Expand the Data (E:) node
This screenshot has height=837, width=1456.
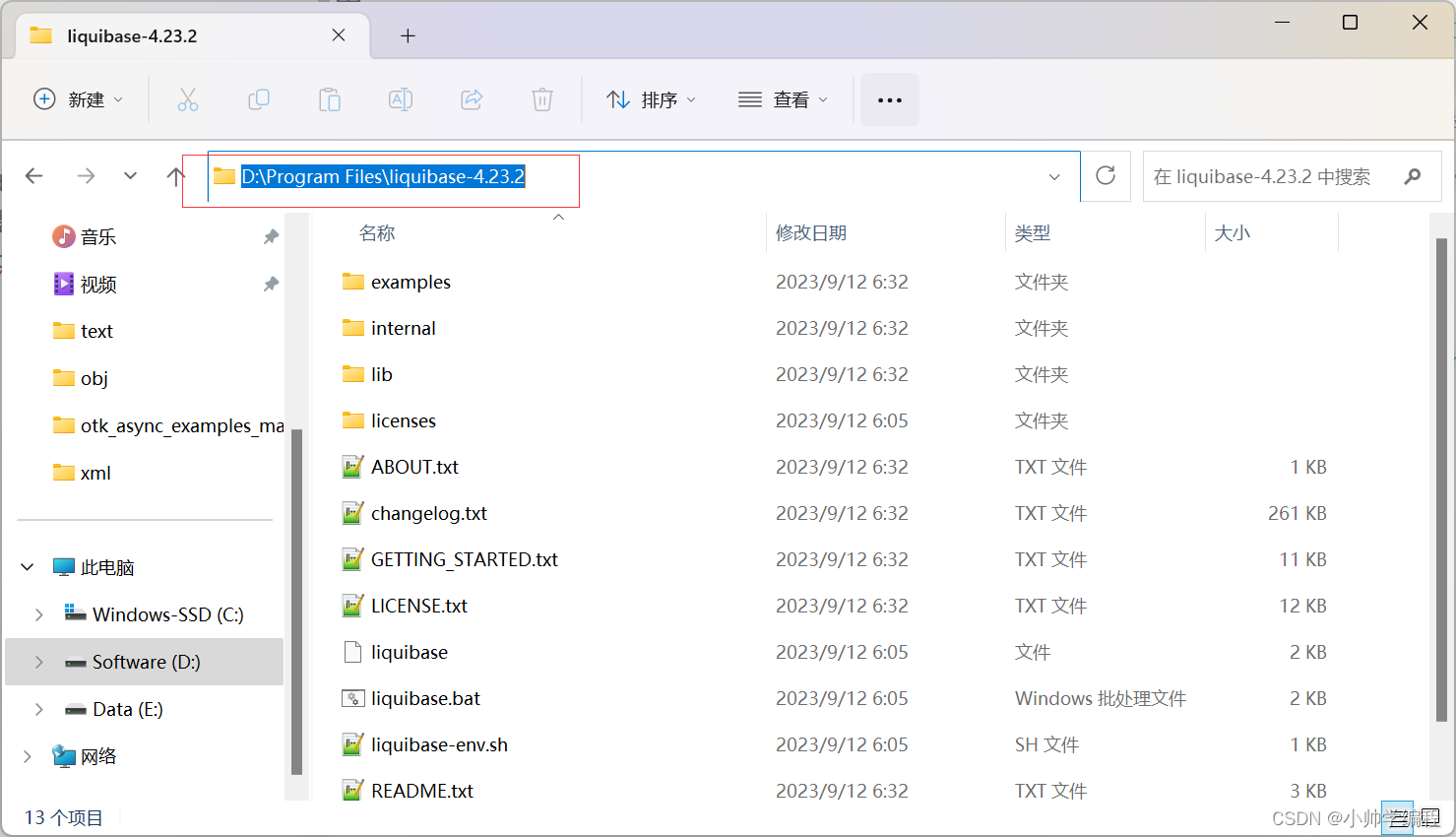coord(39,709)
